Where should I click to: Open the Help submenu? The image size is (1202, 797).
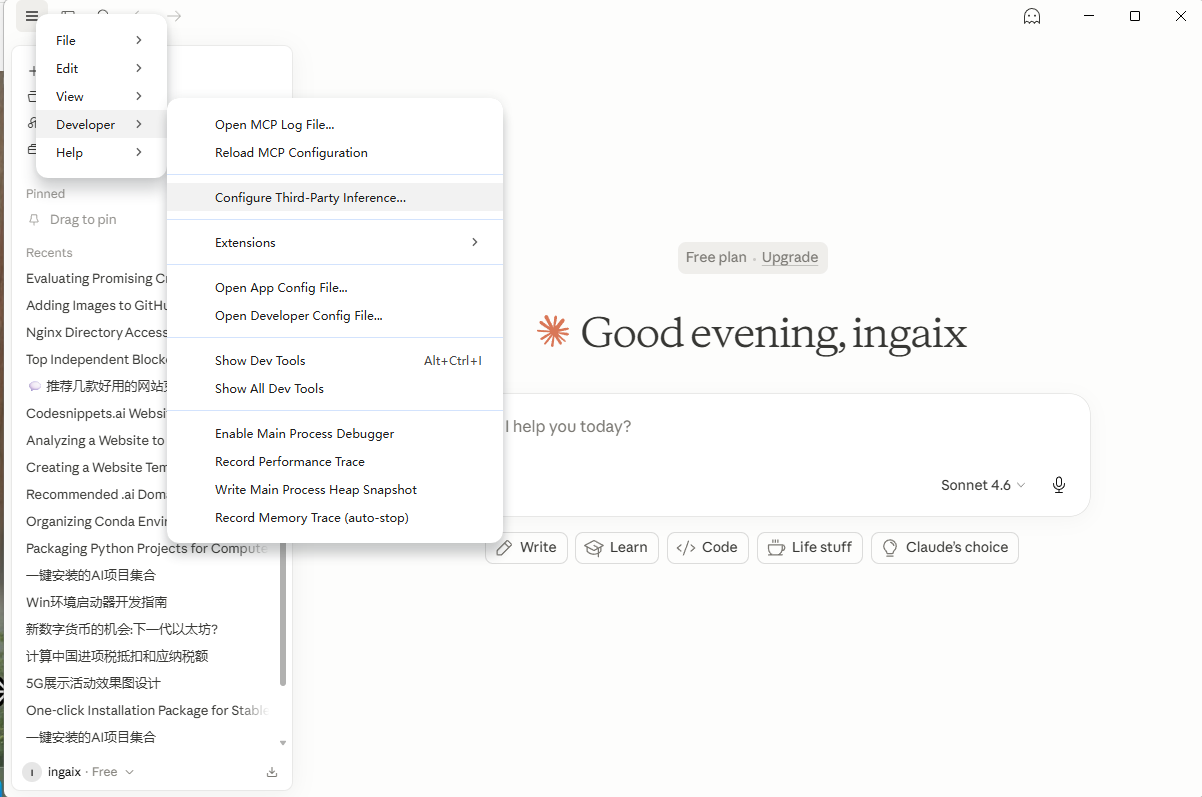(101, 152)
